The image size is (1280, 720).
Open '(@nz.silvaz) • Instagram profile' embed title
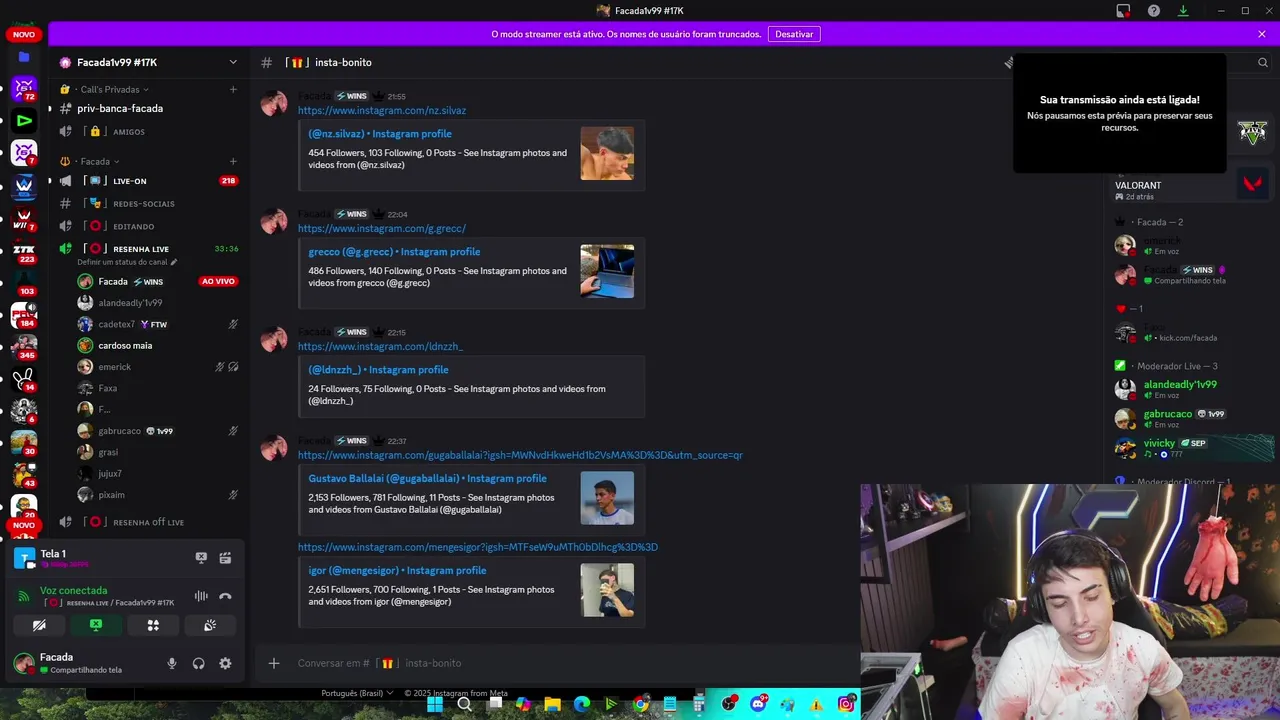[x=380, y=134]
